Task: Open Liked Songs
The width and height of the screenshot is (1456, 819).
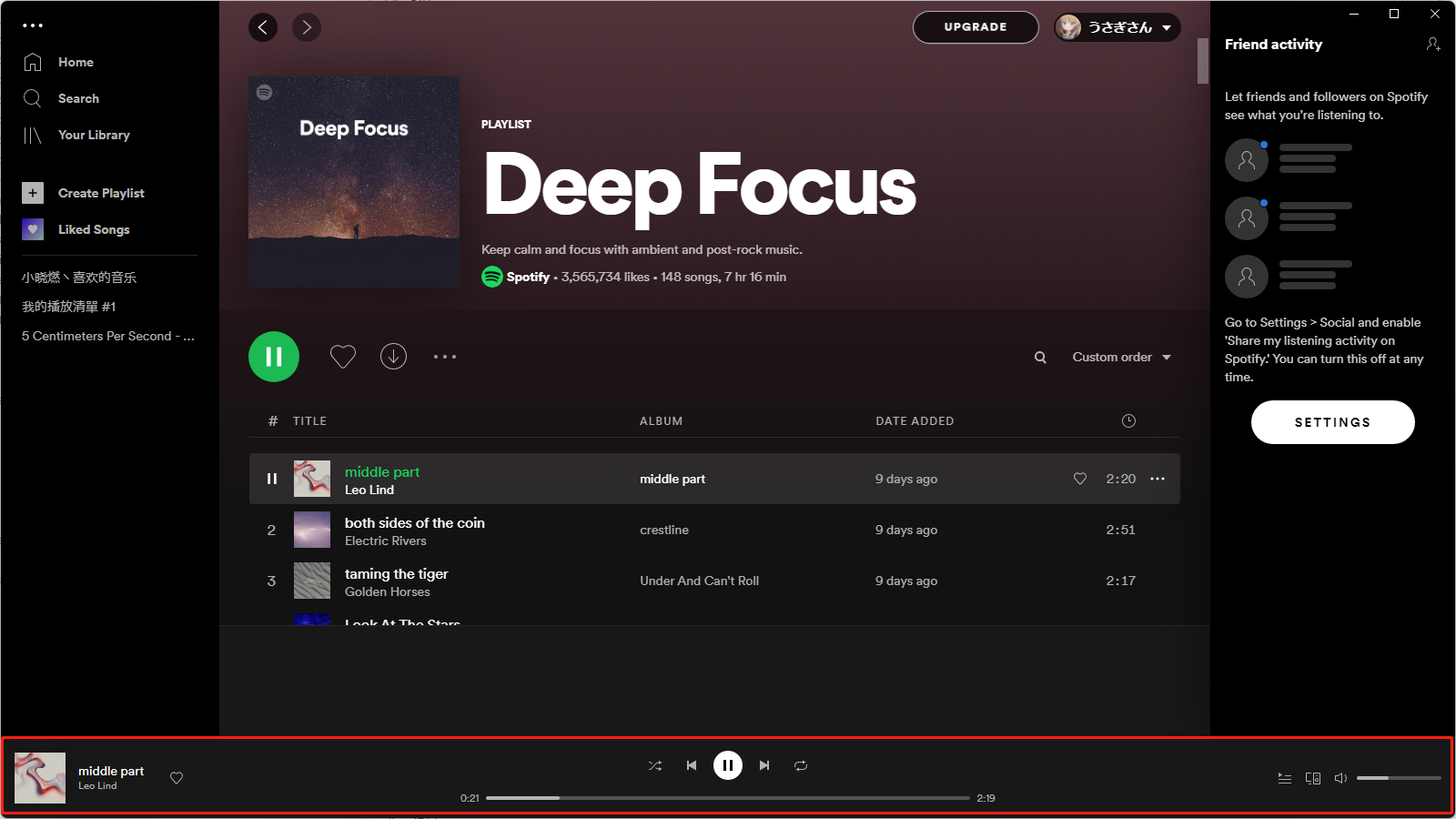Action: 76,229
